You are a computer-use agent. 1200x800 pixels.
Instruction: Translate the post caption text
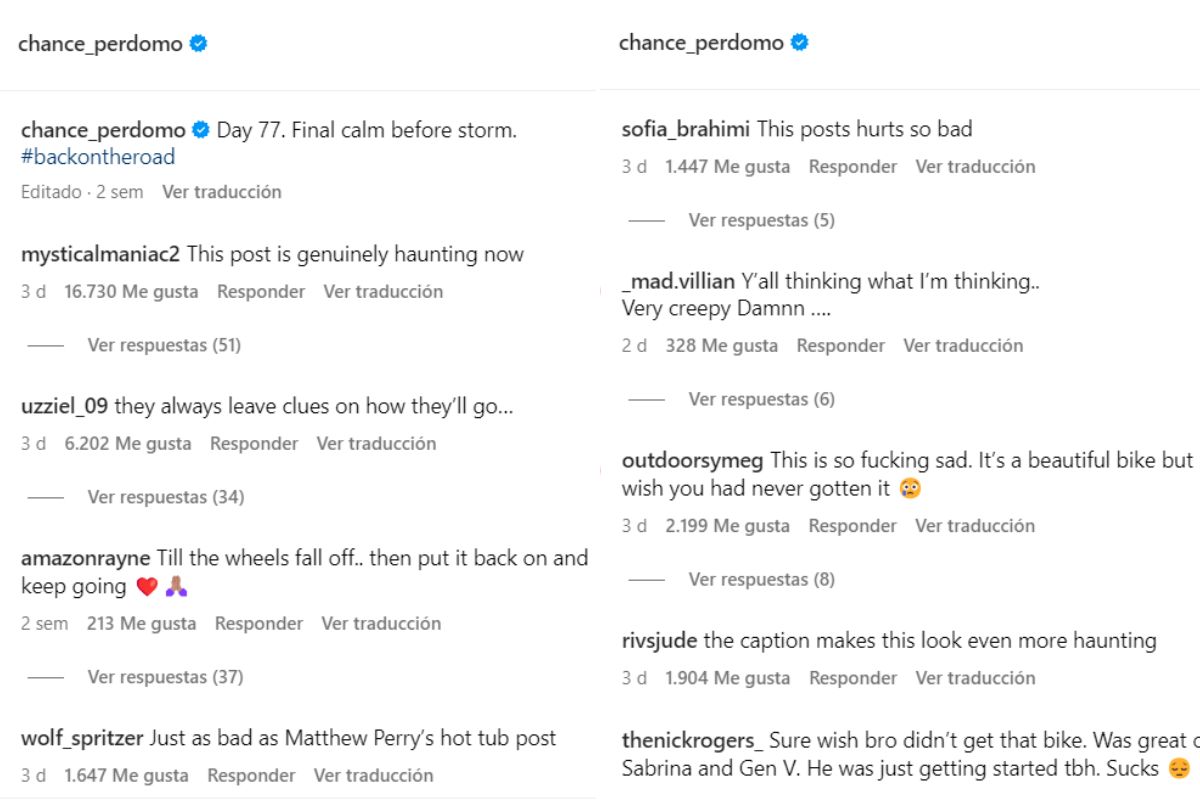pos(222,192)
